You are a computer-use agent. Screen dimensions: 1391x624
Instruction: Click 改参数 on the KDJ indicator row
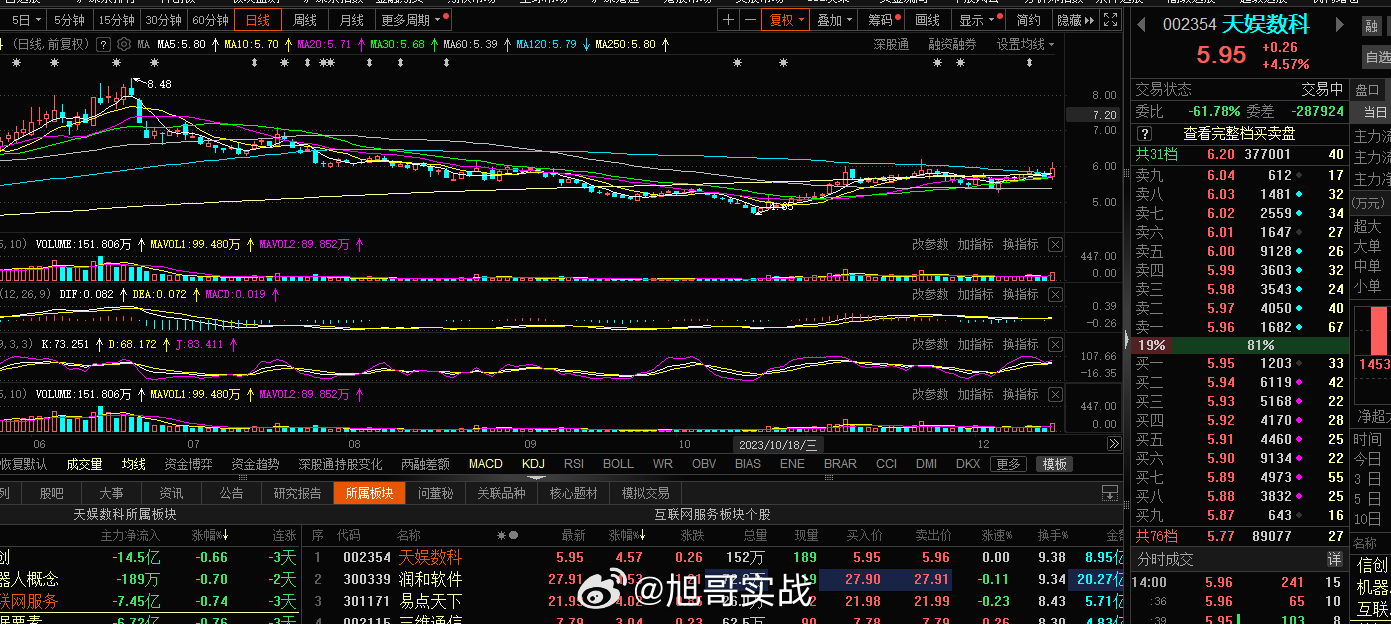pyautogui.click(x=928, y=344)
